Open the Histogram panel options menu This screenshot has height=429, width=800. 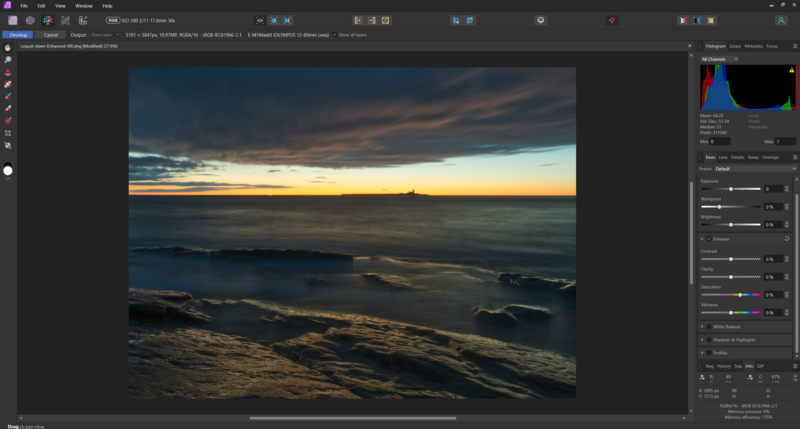794,46
